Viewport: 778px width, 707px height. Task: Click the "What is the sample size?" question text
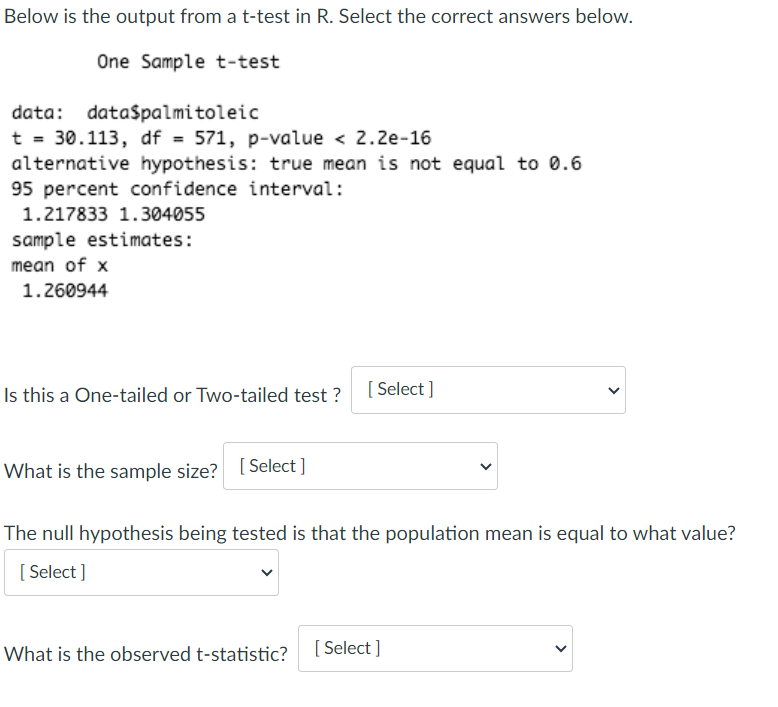(111, 471)
